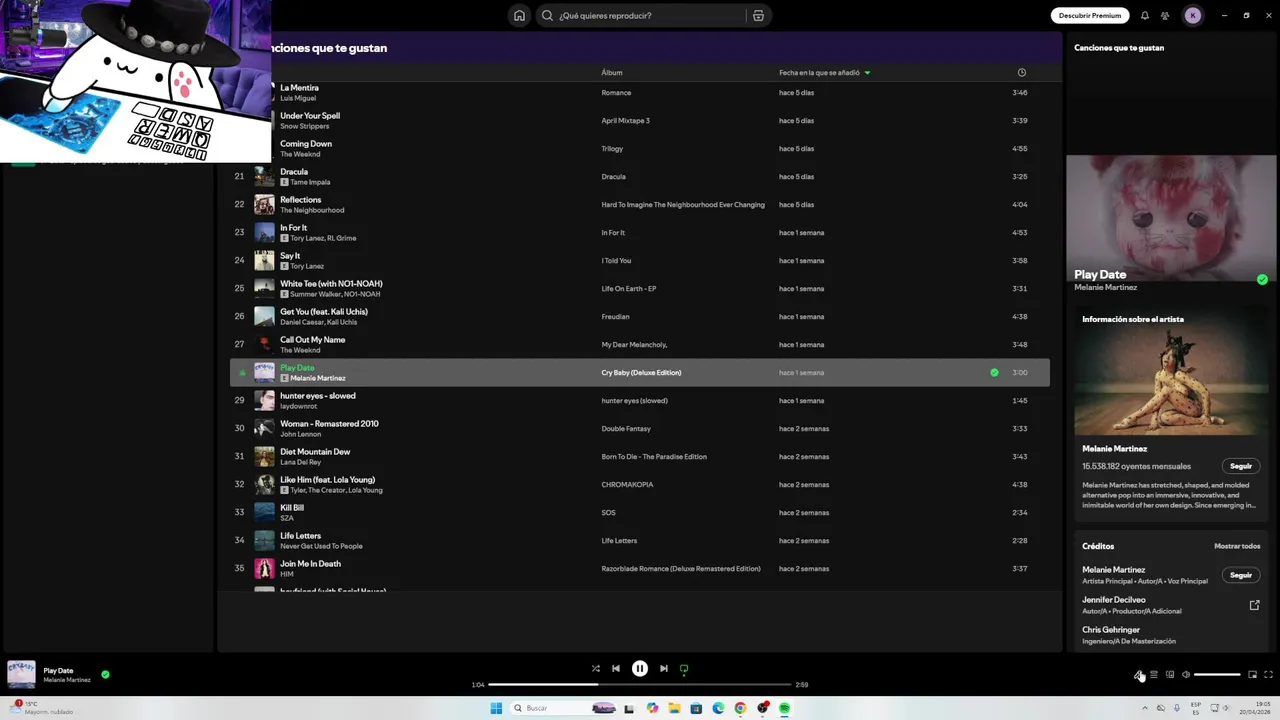Toggle shuffle in the player controls
Viewport: 1280px width, 720px height.
(x=595, y=668)
